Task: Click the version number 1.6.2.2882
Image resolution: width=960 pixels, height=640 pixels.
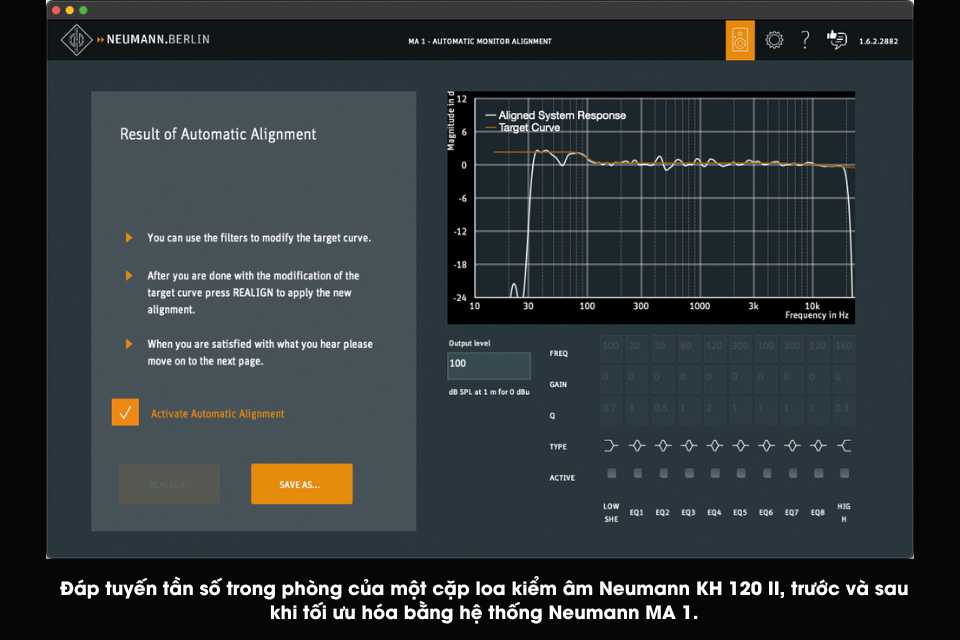Action: [878, 41]
